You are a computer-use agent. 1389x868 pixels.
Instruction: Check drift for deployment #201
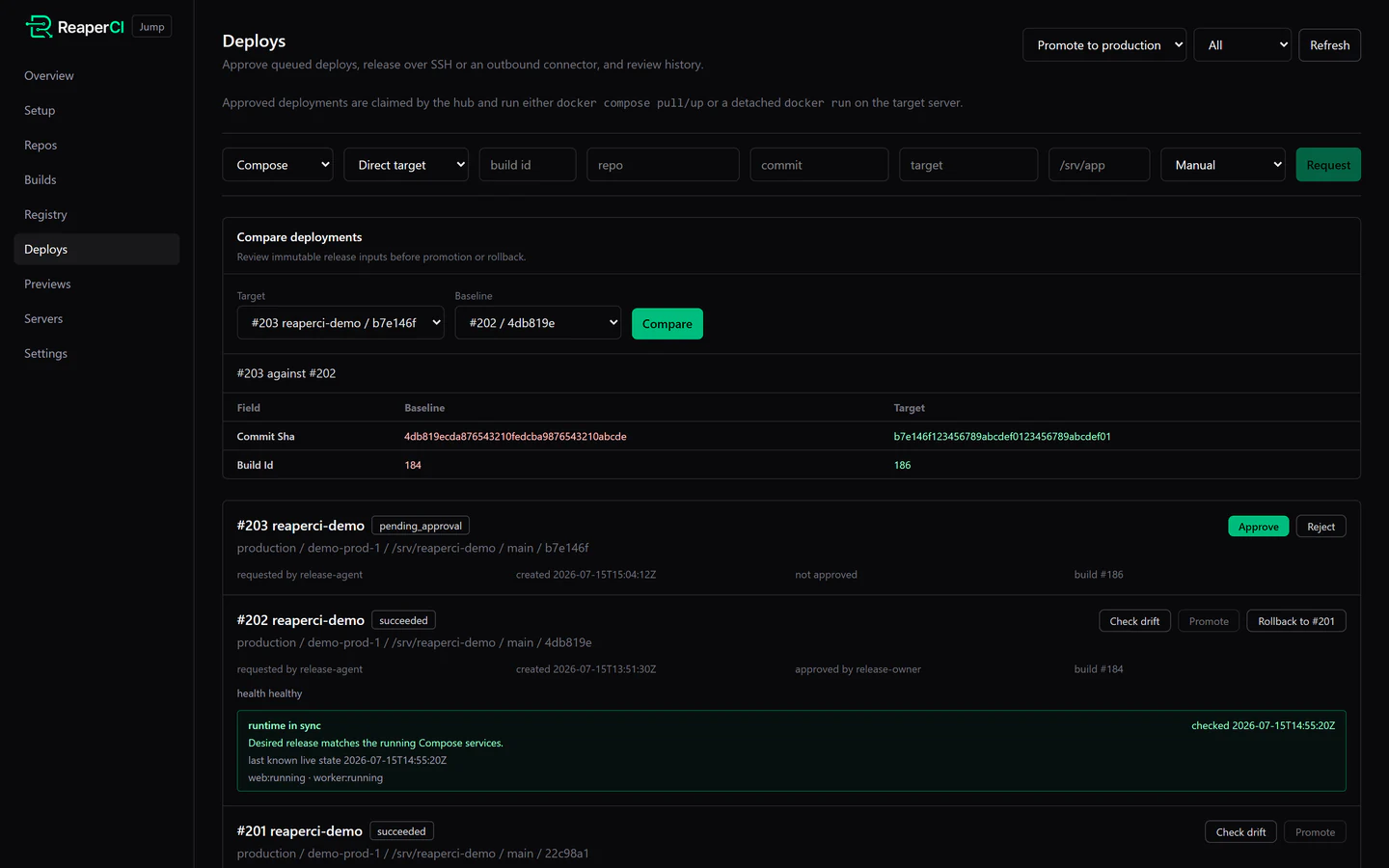1240,832
